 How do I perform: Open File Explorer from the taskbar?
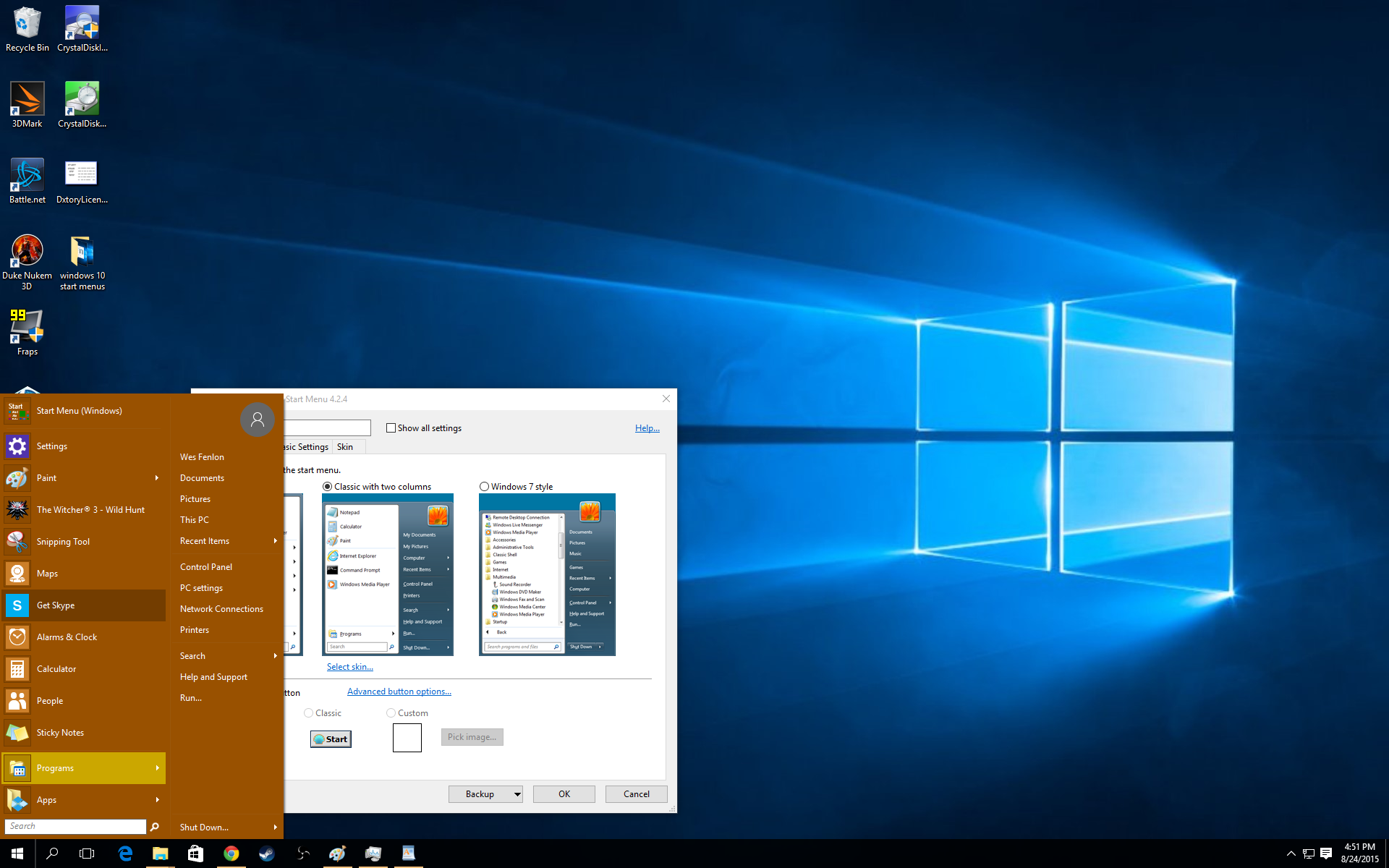[160, 854]
